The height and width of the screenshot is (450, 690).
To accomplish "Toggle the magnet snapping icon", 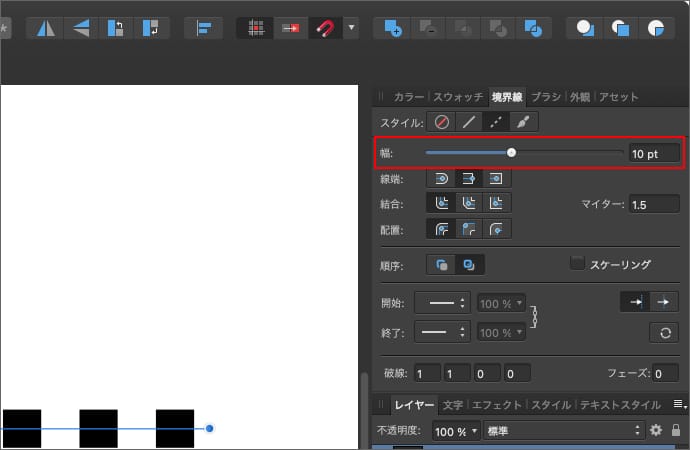I will click(x=324, y=28).
